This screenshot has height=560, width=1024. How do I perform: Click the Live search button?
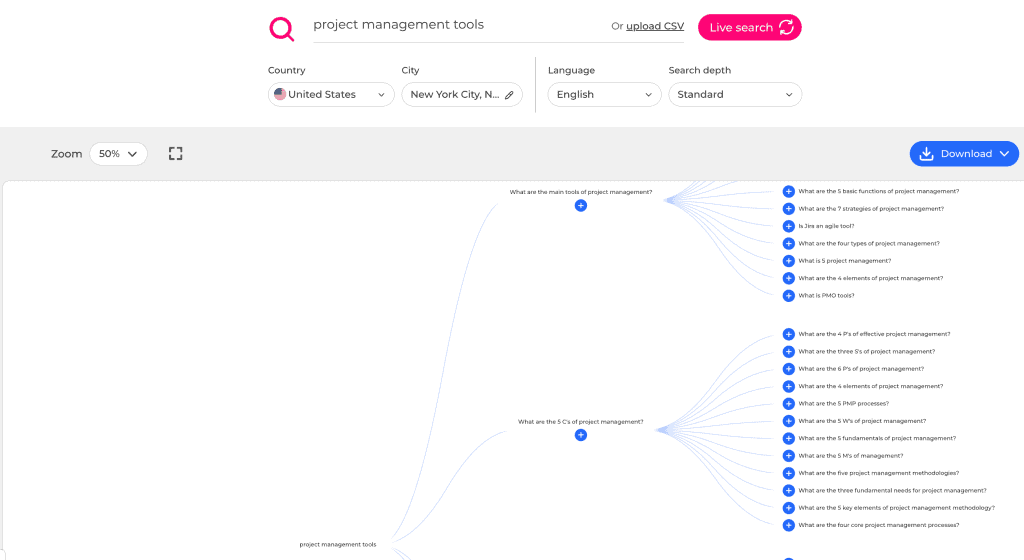750,28
